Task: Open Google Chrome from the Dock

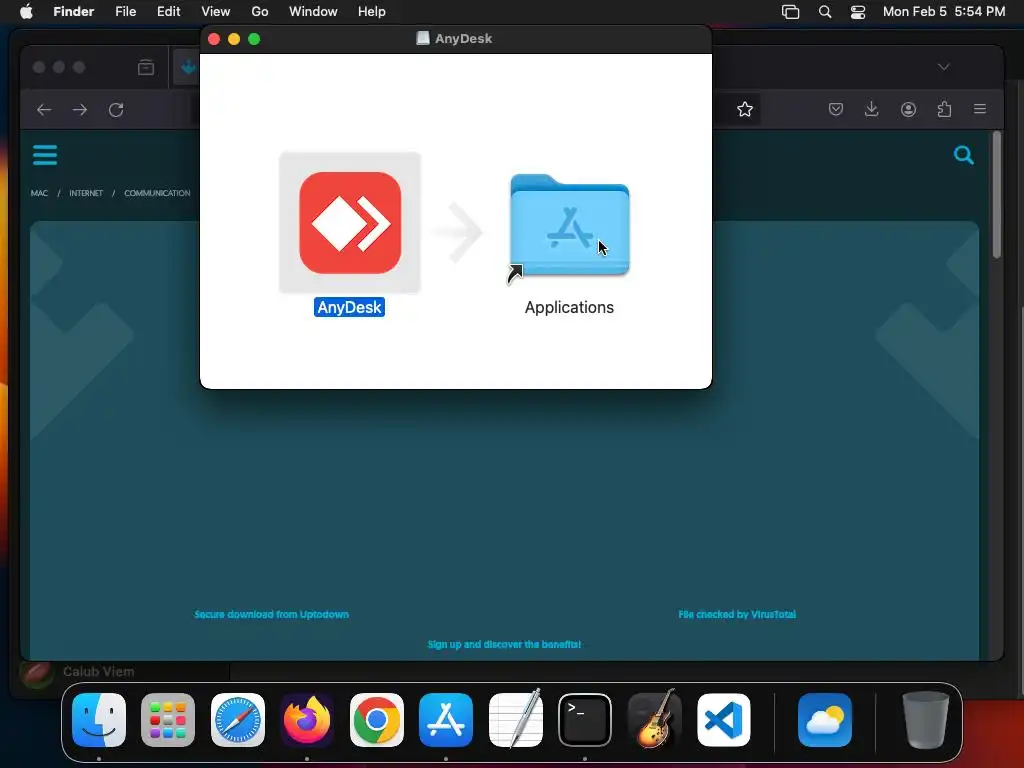Action: (x=377, y=720)
